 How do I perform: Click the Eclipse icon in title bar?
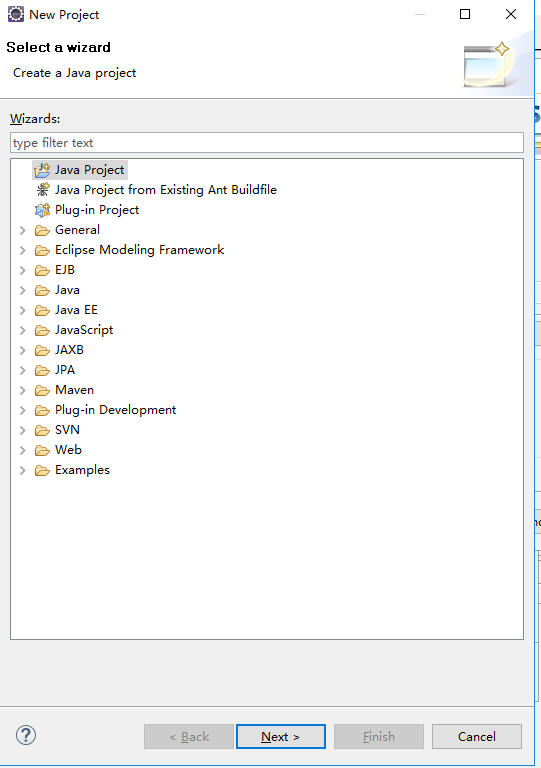pyautogui.click(x=16, y=14)
